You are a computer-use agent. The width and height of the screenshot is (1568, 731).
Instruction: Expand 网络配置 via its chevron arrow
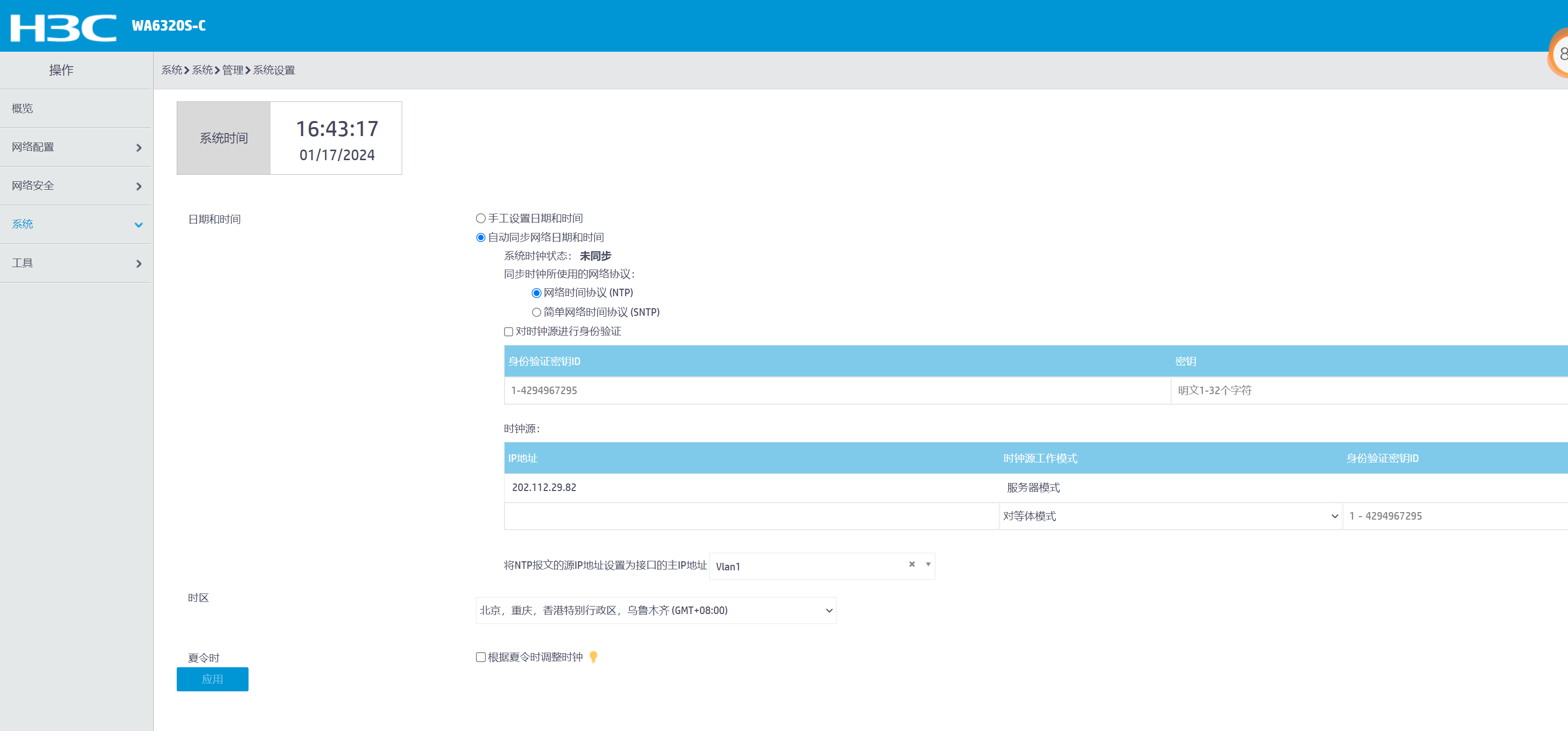pos(139,148)
